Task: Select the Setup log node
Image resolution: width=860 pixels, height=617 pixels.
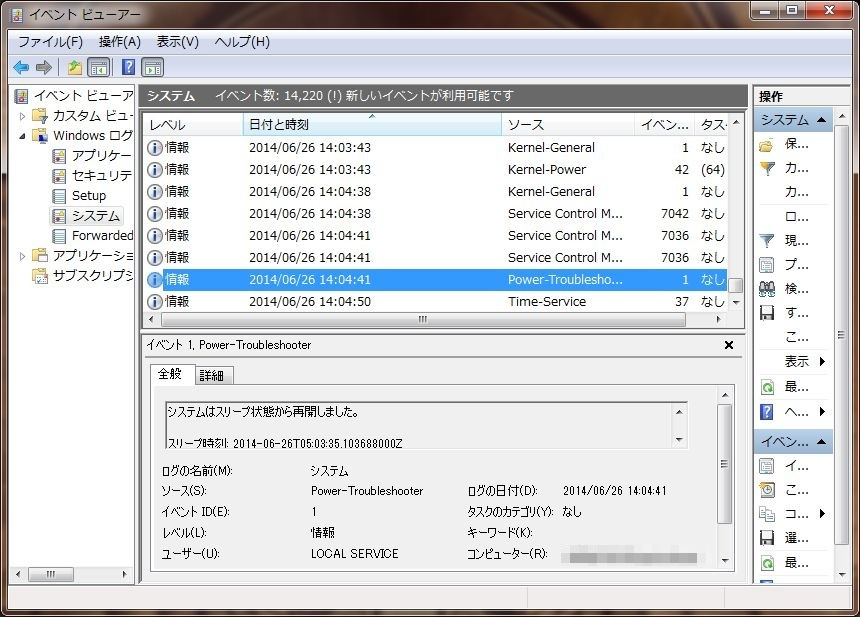Action: coord(79,196)
